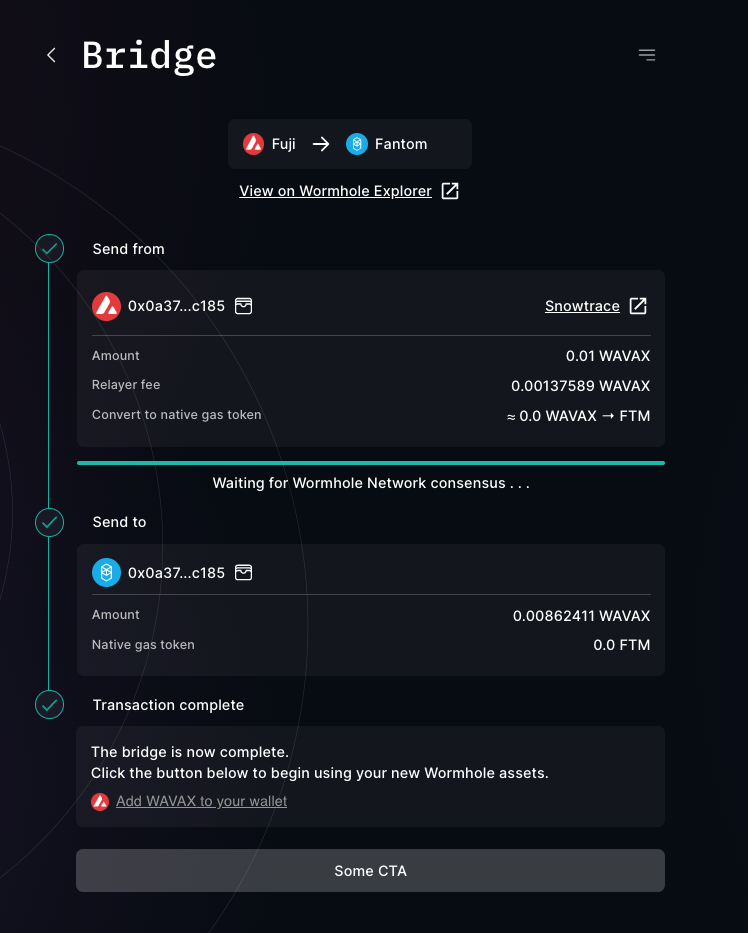Toggle the Transaction complete checkmark
748x933 pixels.
point(49,705)
